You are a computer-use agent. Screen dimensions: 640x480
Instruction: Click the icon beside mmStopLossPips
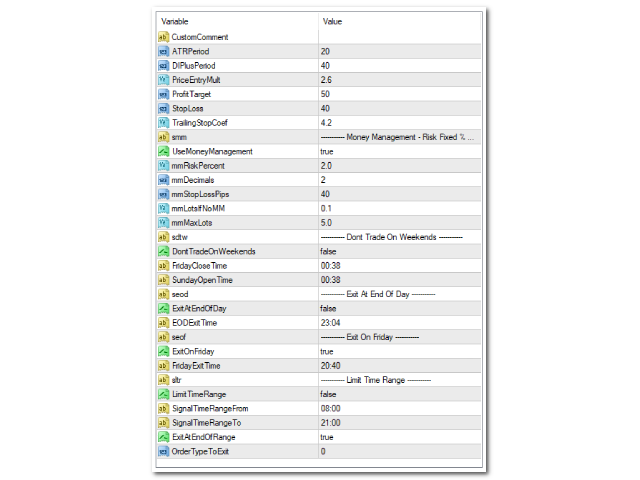click(163, 194)
